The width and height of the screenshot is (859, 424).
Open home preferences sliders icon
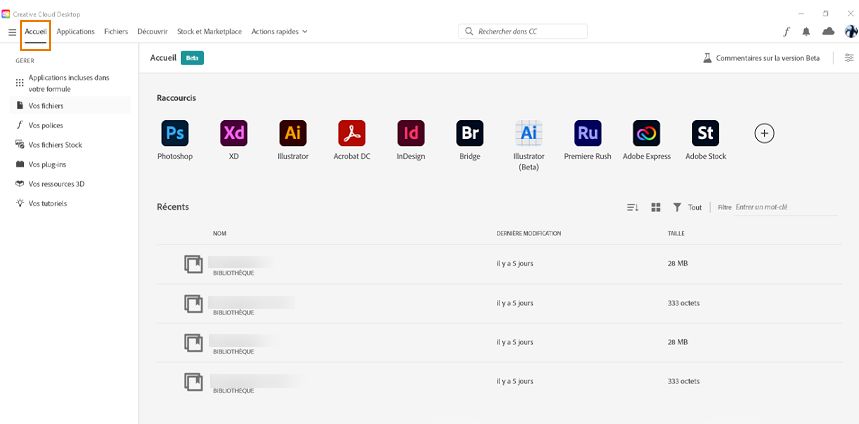pyautogui.click(x=849, y=58)
